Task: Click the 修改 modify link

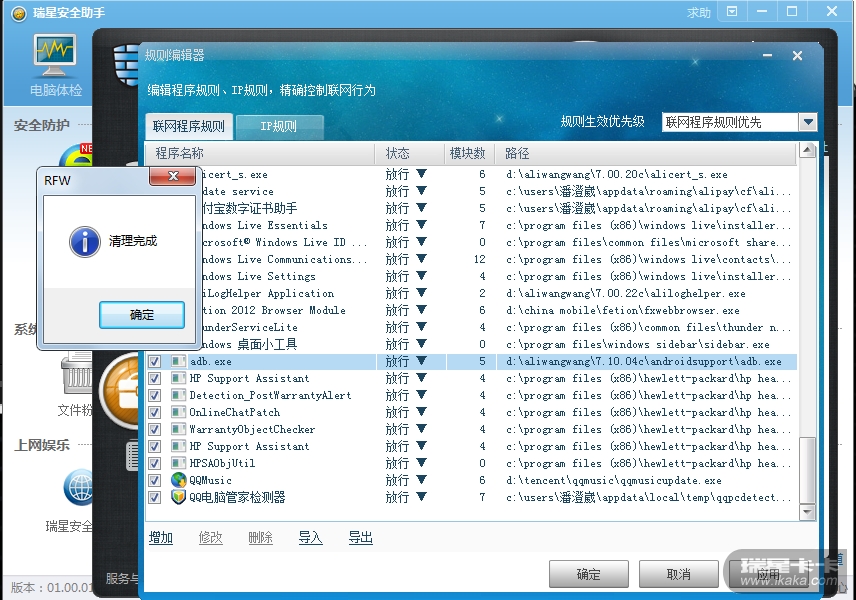Action: (x=211, y=538)
